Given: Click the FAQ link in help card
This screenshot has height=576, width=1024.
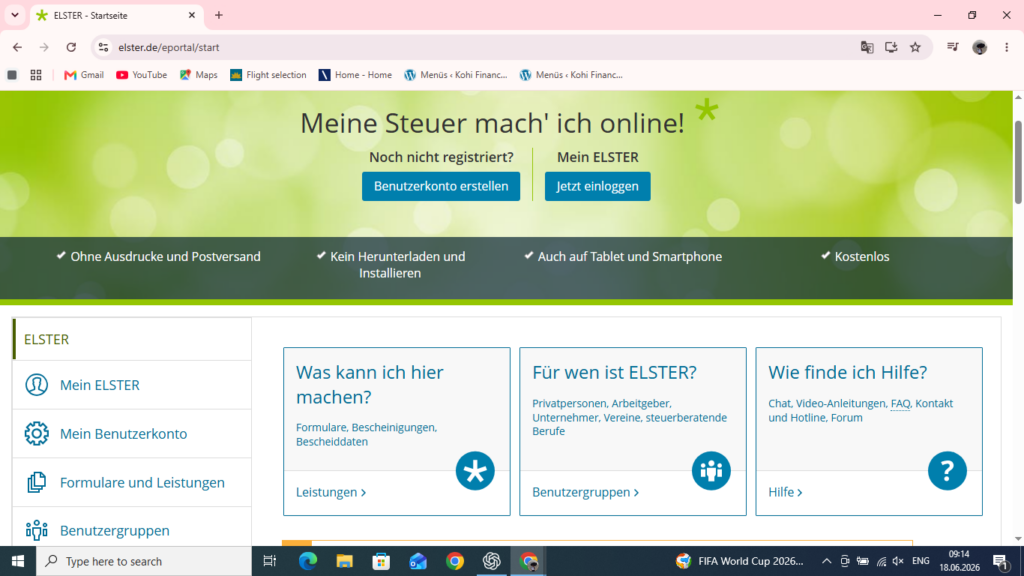Looking at the screenshot, I should tap(900, 404).
